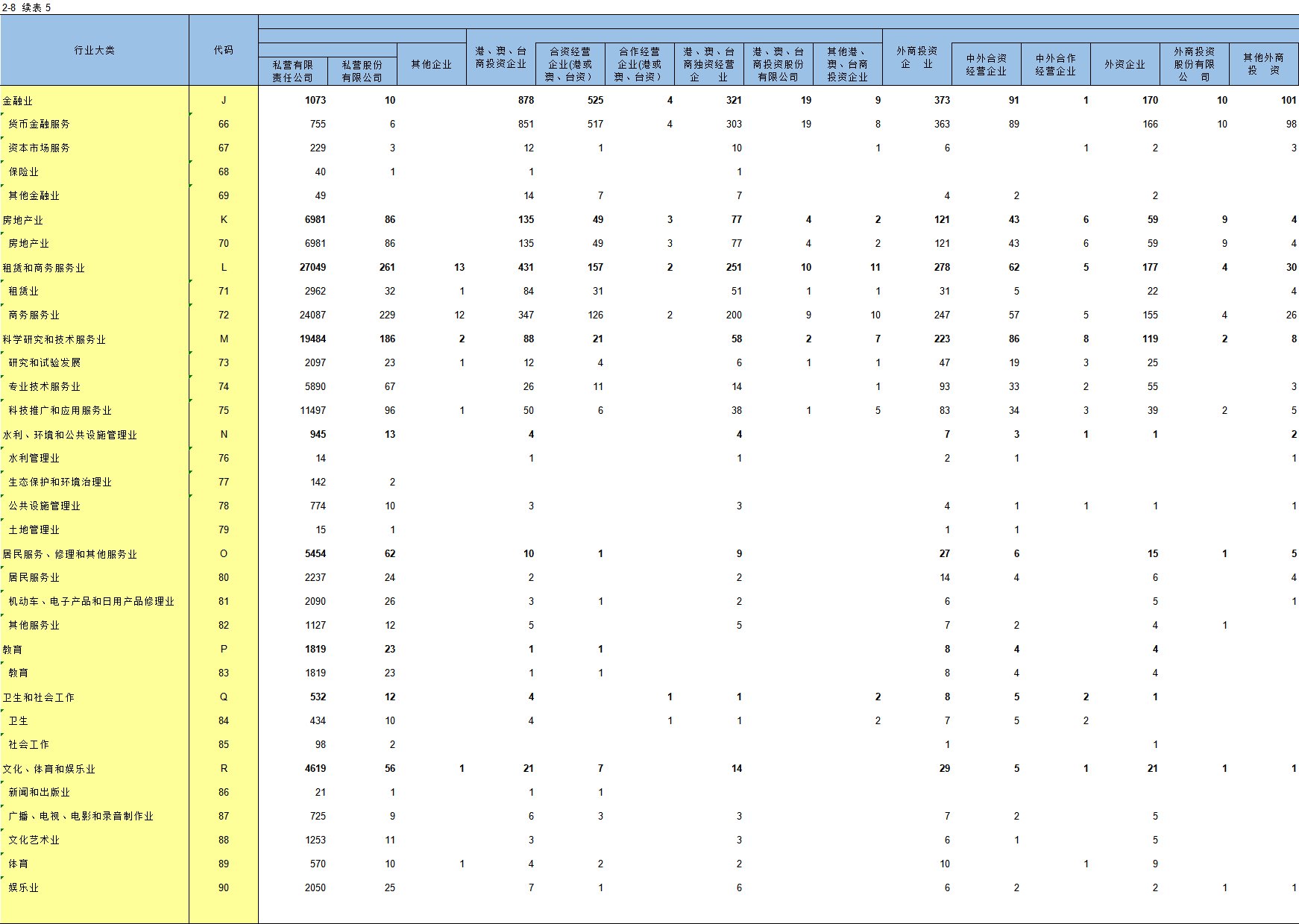Select the 娱乐业 row label
Viewport: 1299px width, 924px height.
click(x=23, y=888)
